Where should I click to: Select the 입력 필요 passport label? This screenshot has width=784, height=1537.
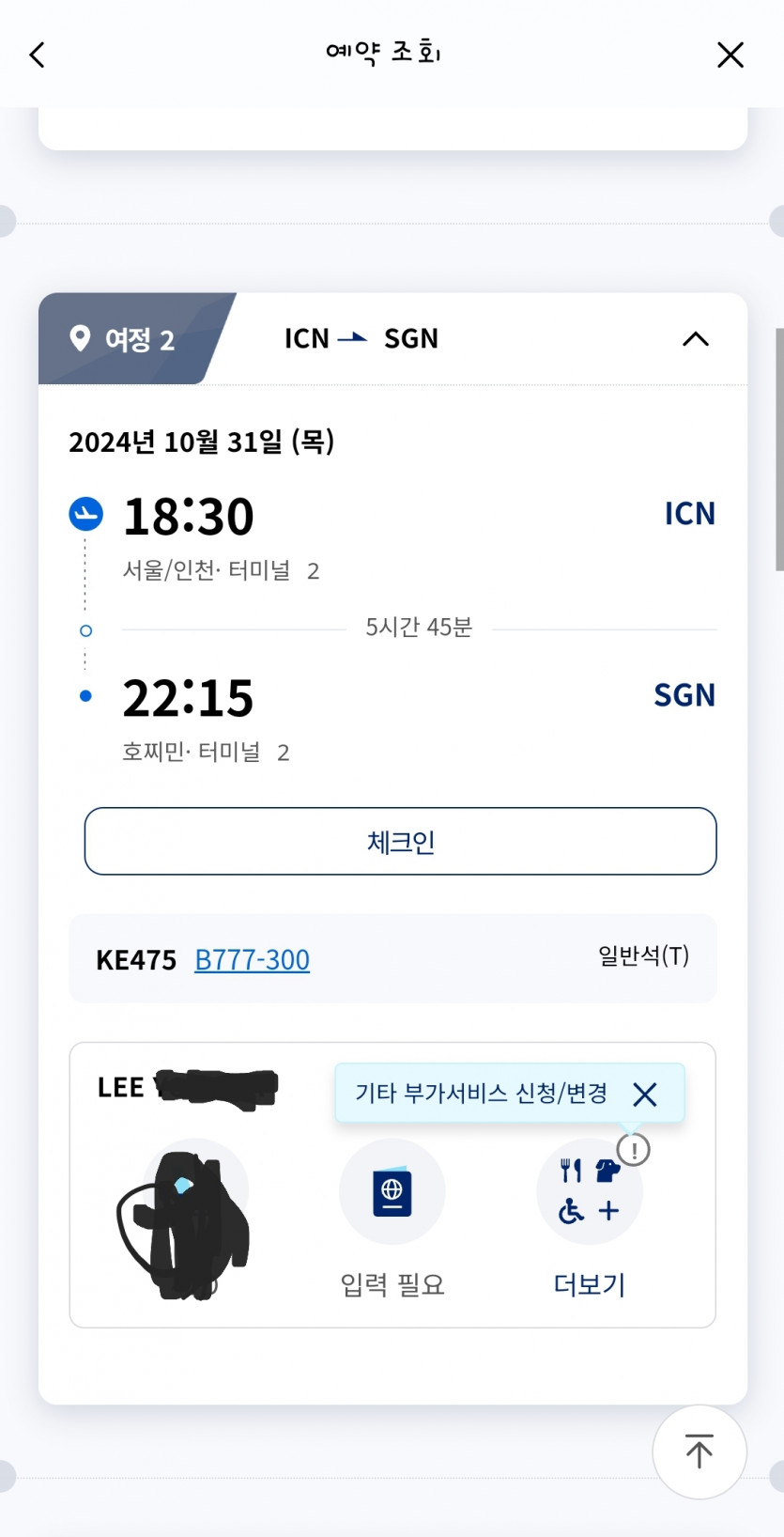coord(392,1284)
